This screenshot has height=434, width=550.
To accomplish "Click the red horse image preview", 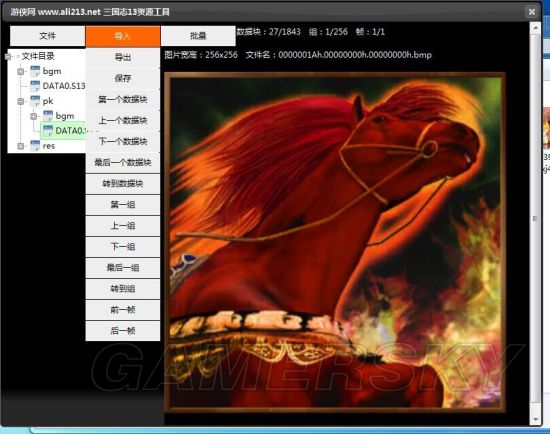I will pyautogui.click(x=335, y=242).
